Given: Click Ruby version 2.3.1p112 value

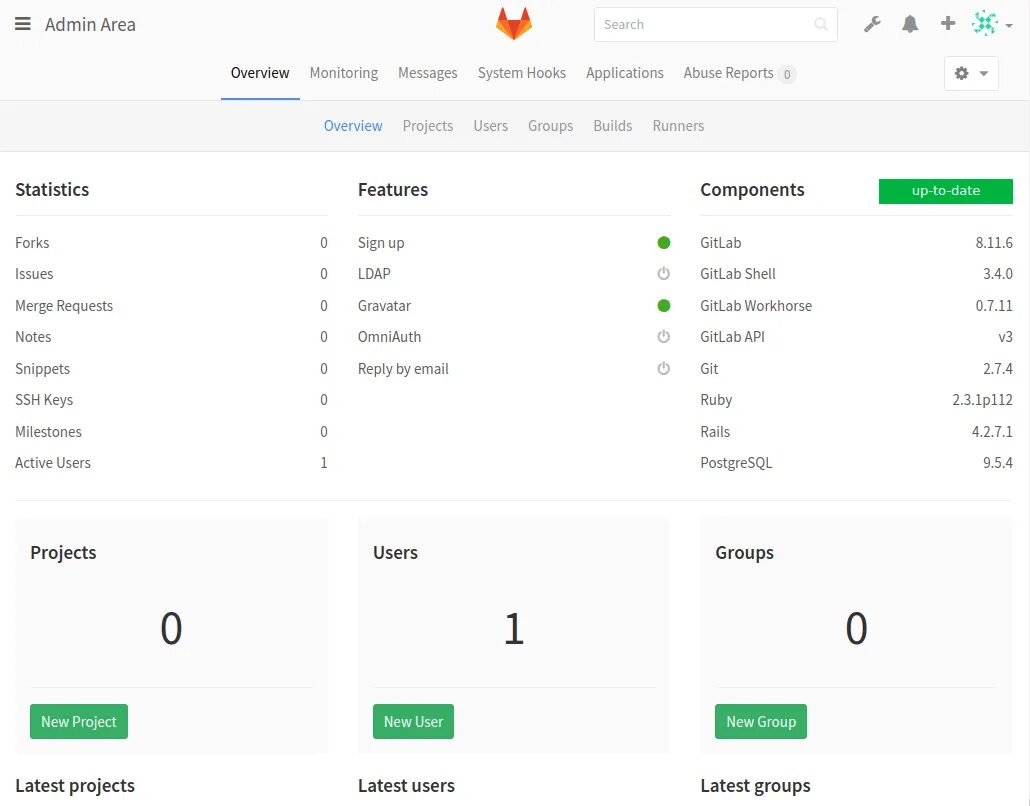Looking at the screenshot, I should click(x=982, y=399).
